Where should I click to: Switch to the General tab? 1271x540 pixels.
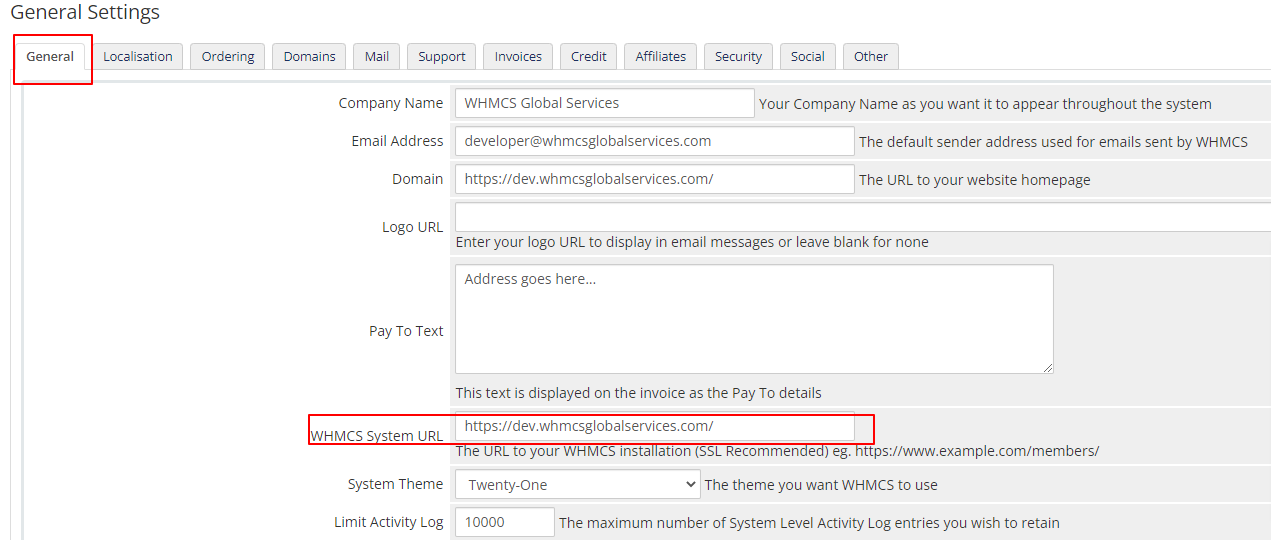tap(50, 57)
